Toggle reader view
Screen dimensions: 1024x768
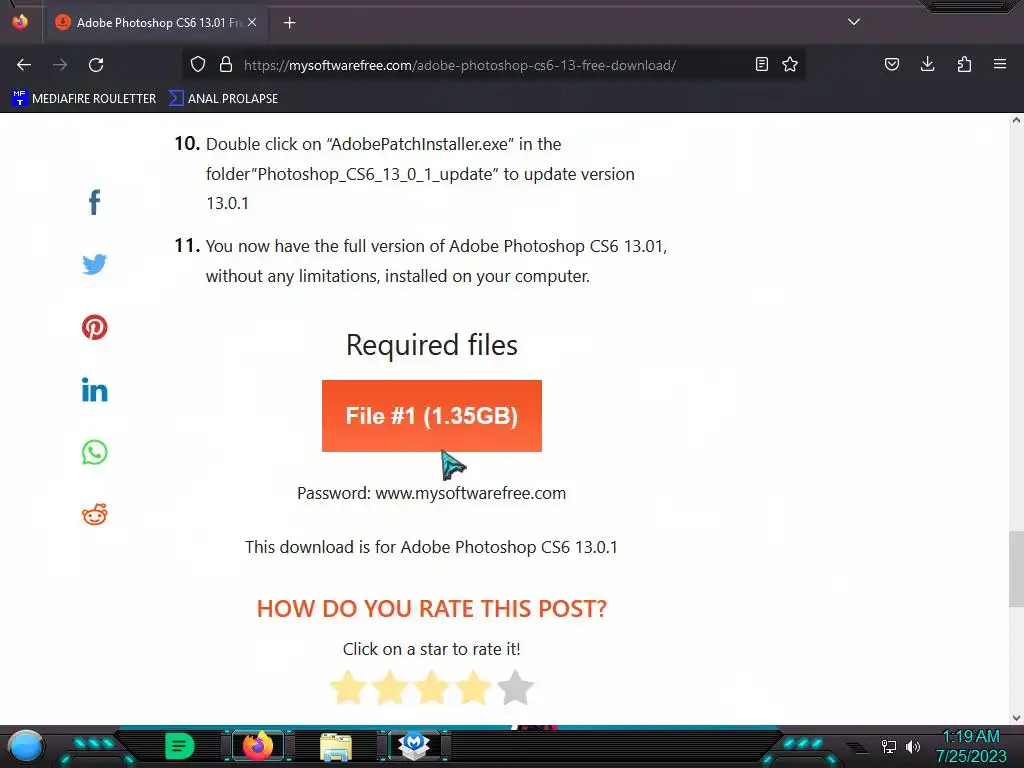click(761, 64)
